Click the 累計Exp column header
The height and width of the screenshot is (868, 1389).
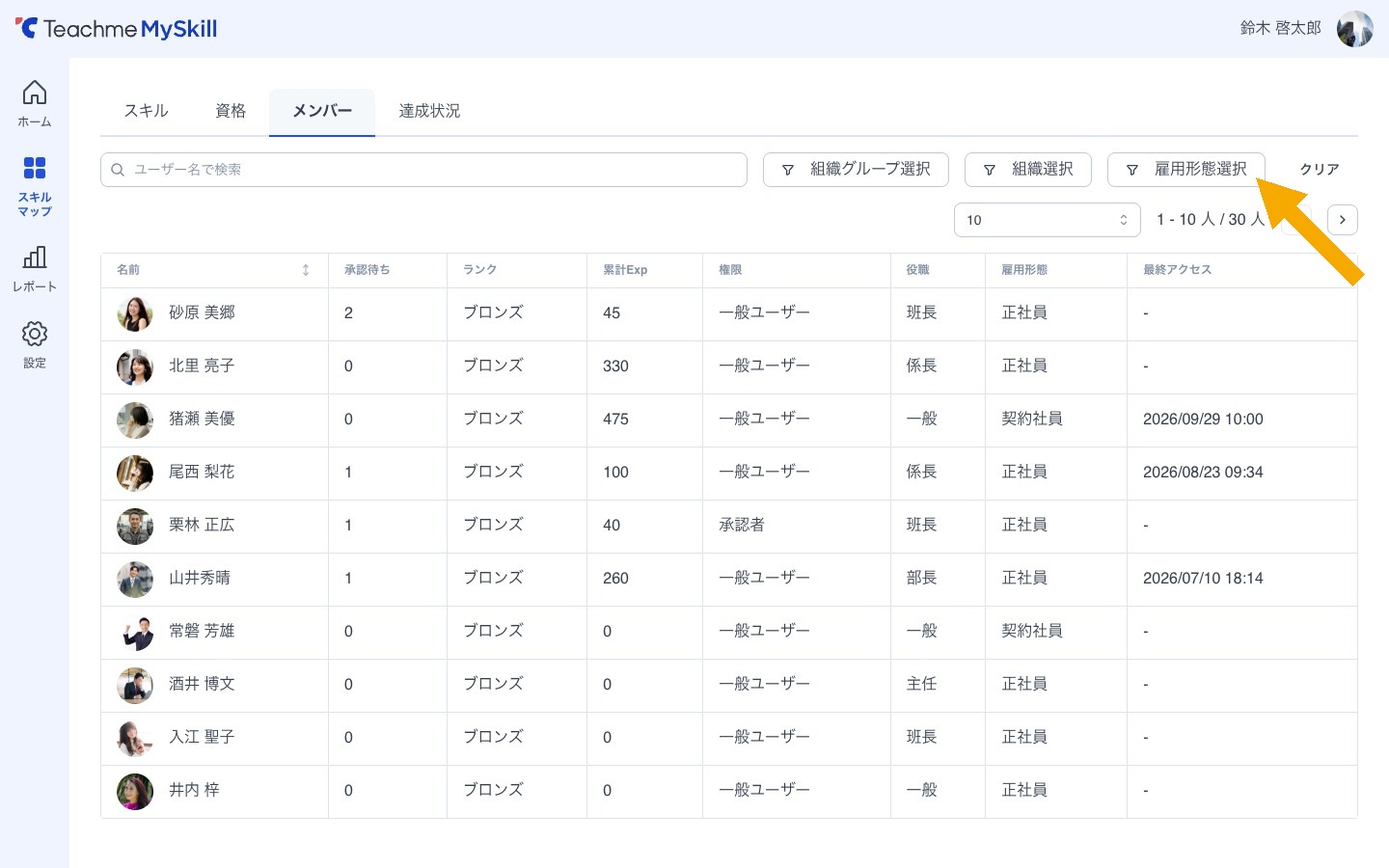[x=625, y=270]
